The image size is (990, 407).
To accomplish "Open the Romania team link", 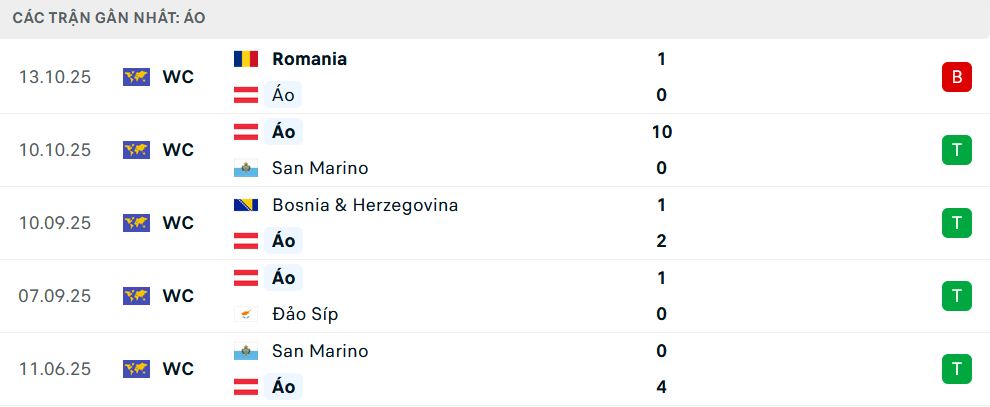I will coord(309,59).
